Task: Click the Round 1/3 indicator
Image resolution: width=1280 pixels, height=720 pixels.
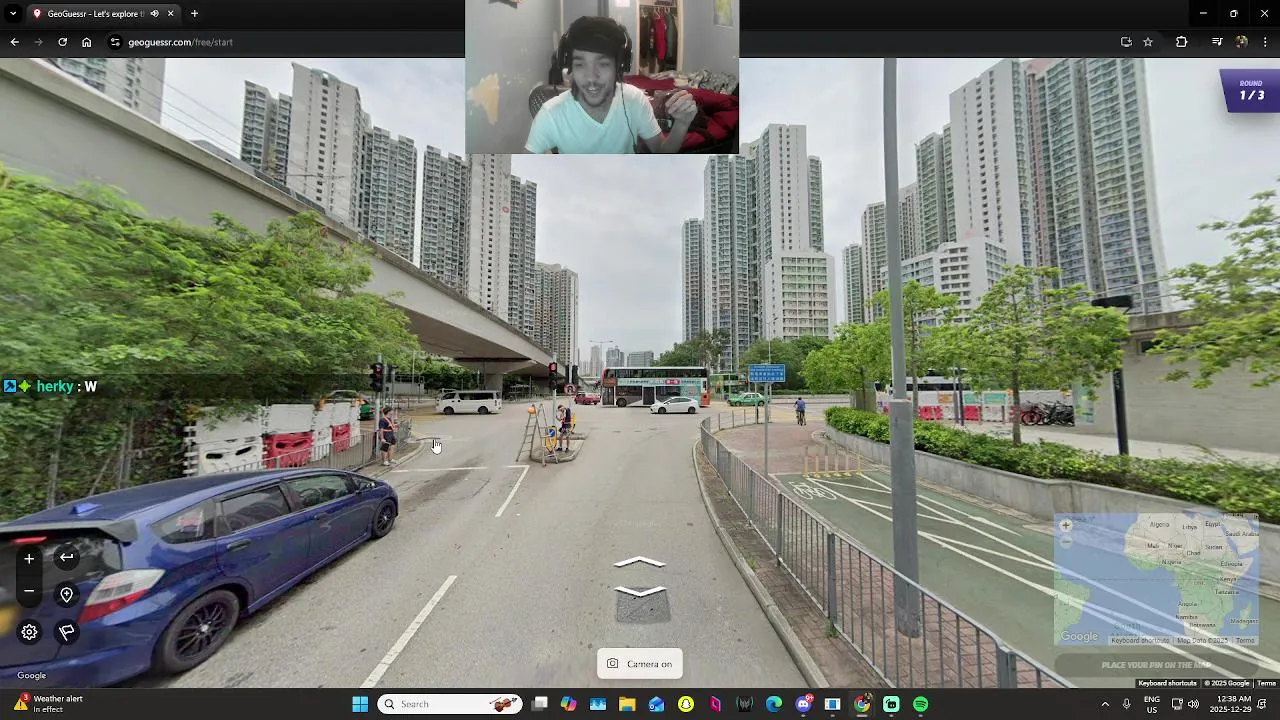Action: point(1251,91)
